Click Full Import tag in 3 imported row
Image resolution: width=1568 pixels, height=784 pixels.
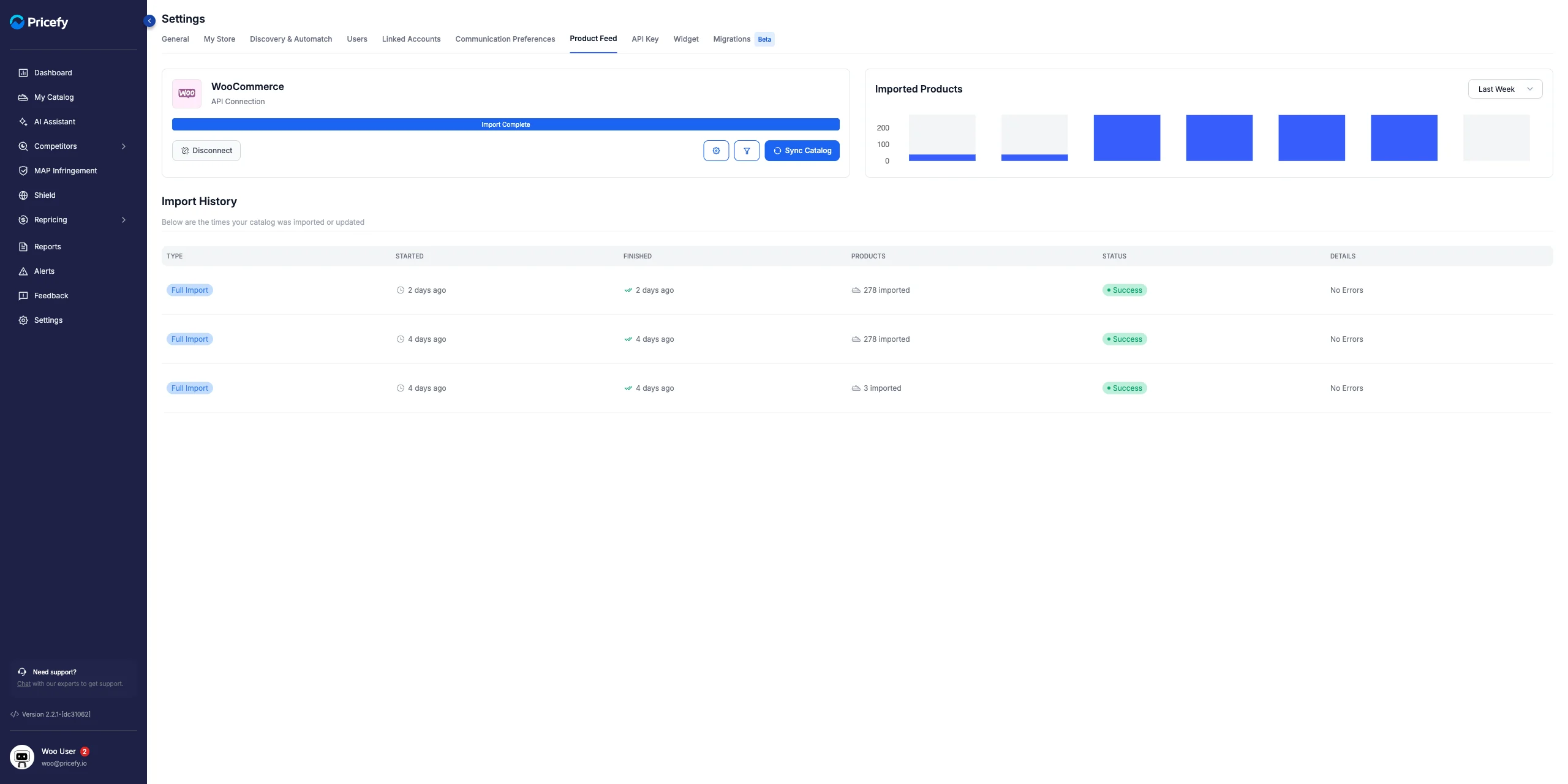tap(190, 388)
